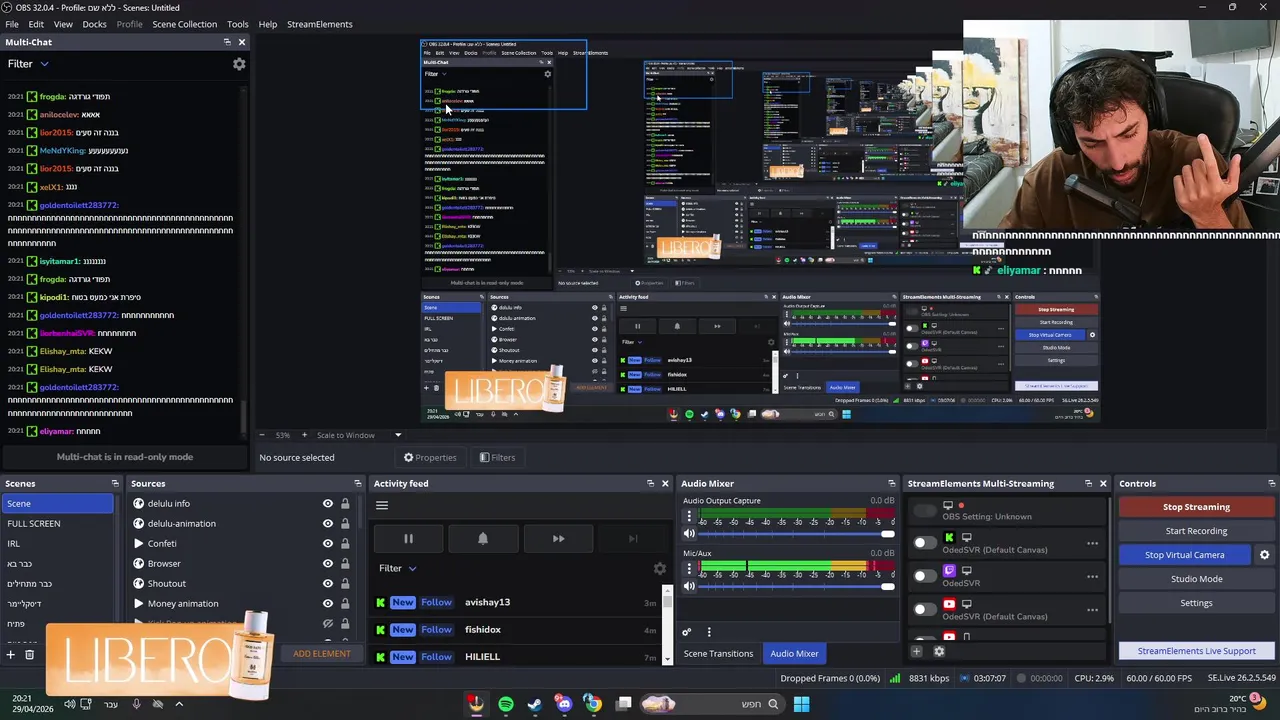Screen dimensions: 1280x720
Task: Open the File menu
Action: (12, 24)
